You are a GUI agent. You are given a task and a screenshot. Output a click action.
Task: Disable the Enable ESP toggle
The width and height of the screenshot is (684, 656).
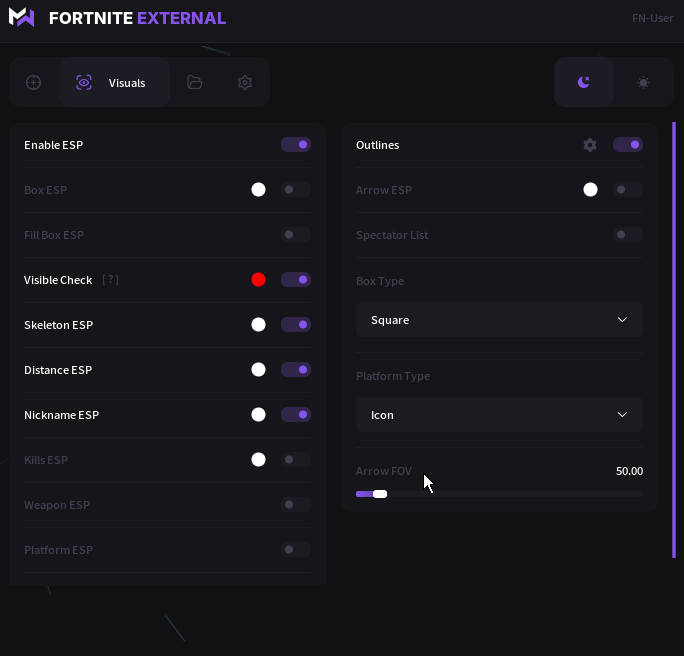296,145
